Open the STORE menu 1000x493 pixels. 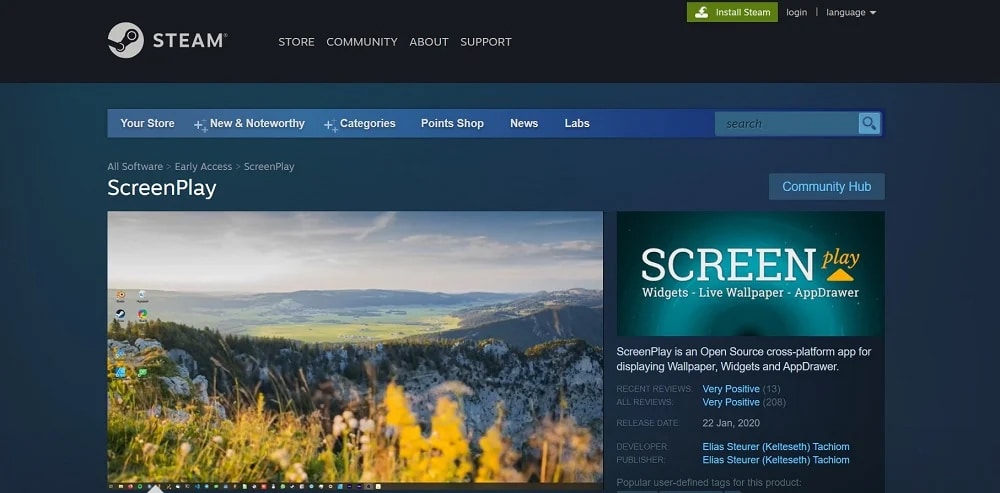coord(297,41)
